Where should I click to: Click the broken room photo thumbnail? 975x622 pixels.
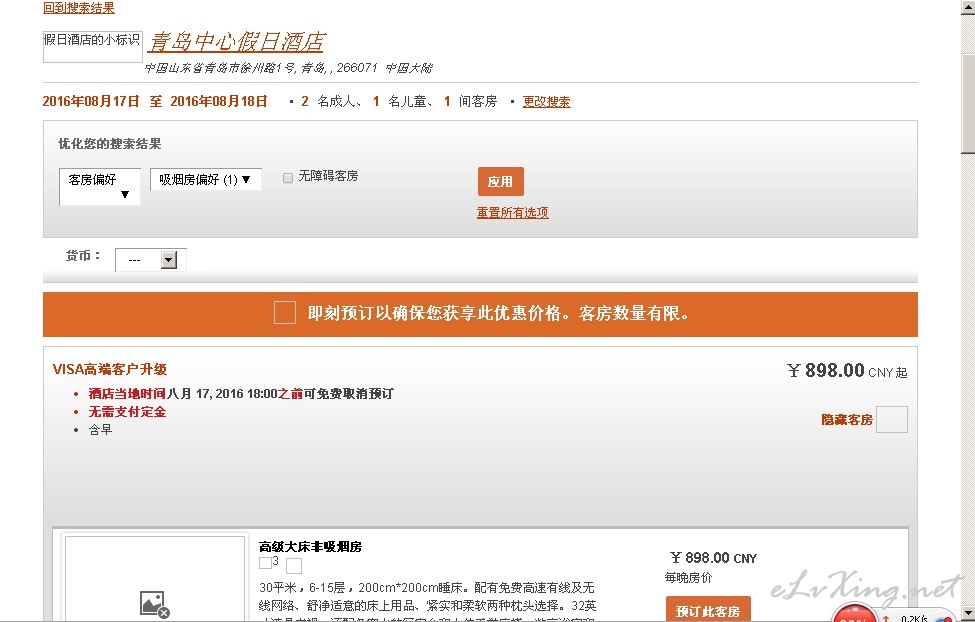tap(155, 579)
